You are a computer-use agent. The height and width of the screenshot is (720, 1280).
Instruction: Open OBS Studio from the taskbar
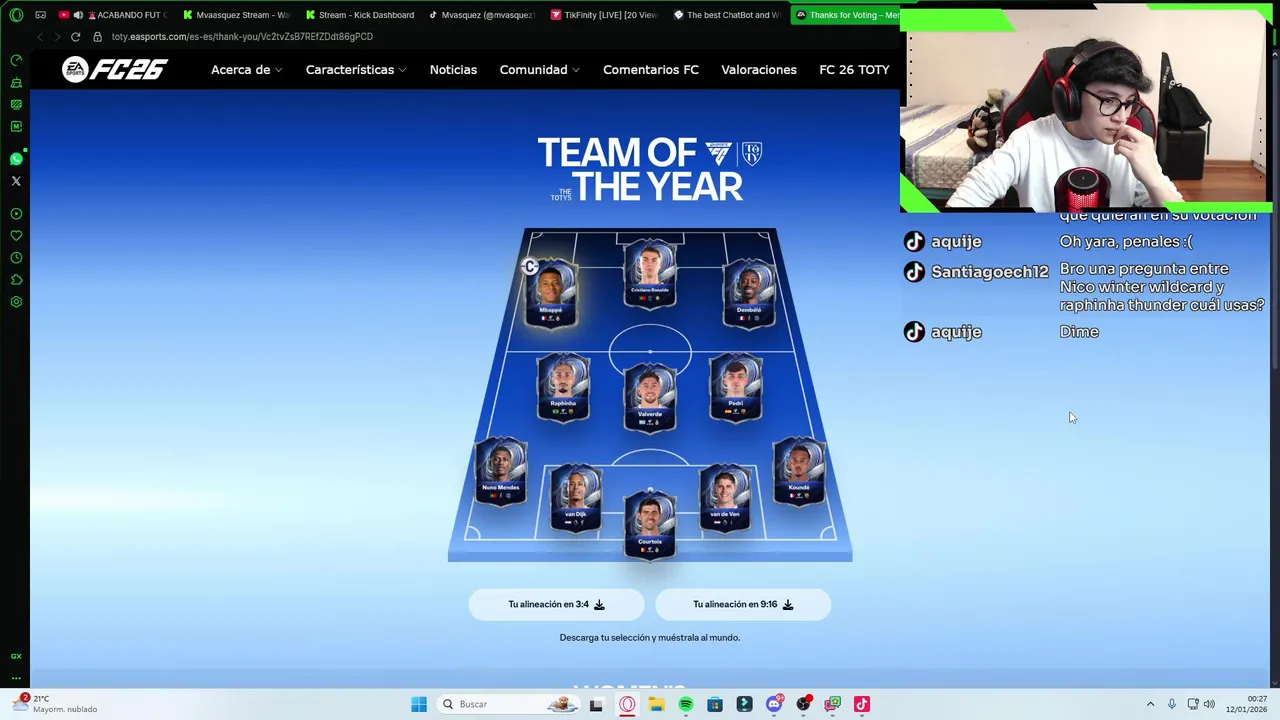coord(803,704)
